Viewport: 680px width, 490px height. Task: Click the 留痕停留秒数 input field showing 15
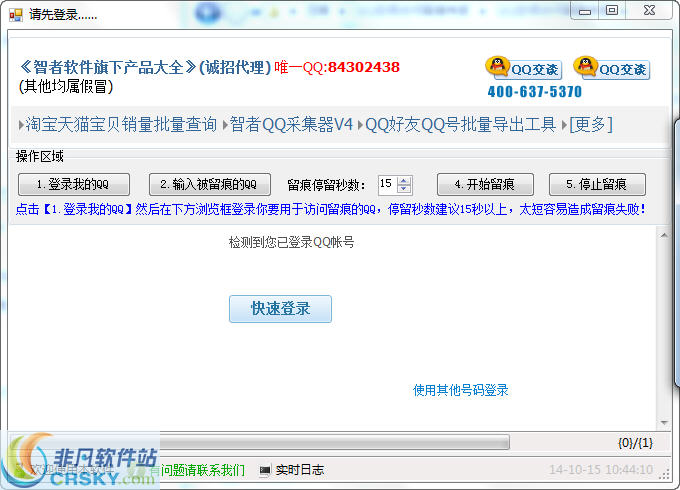(x=388, y=184)
